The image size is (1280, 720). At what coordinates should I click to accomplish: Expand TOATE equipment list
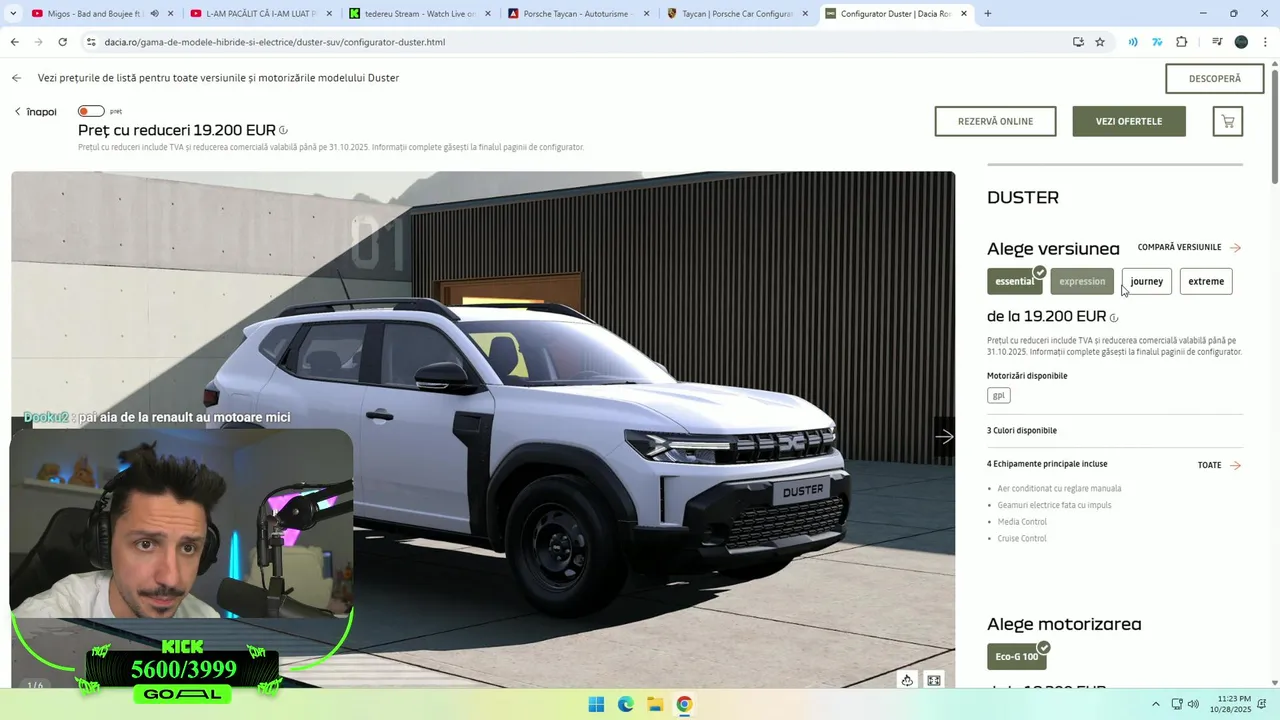tap(1219, 465)
